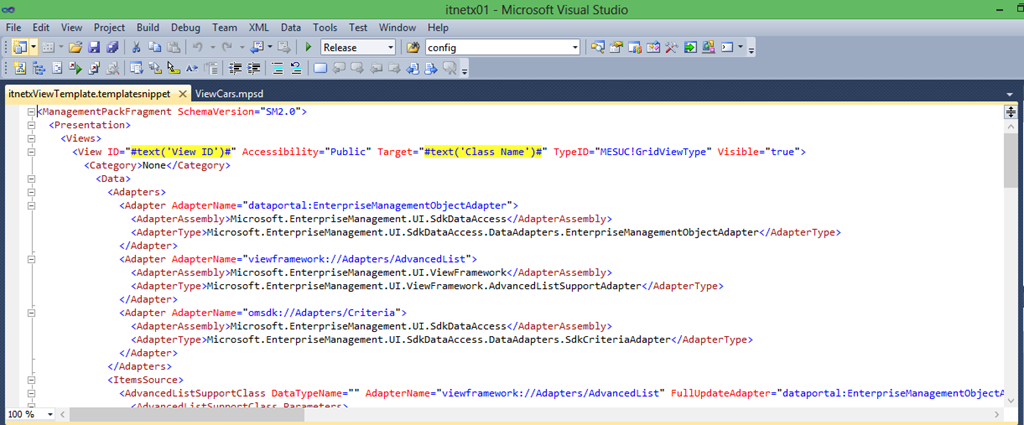Collapse the ItemsSource node in the editor
Viewport: 1024px width, 425px height.
31,380
